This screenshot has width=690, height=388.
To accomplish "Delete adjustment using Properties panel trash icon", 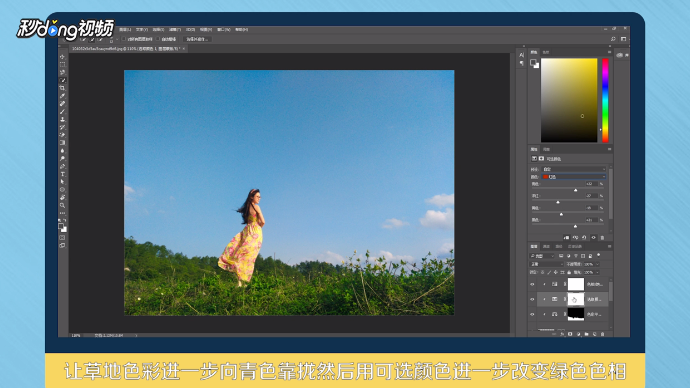I will tap(602, 238).
